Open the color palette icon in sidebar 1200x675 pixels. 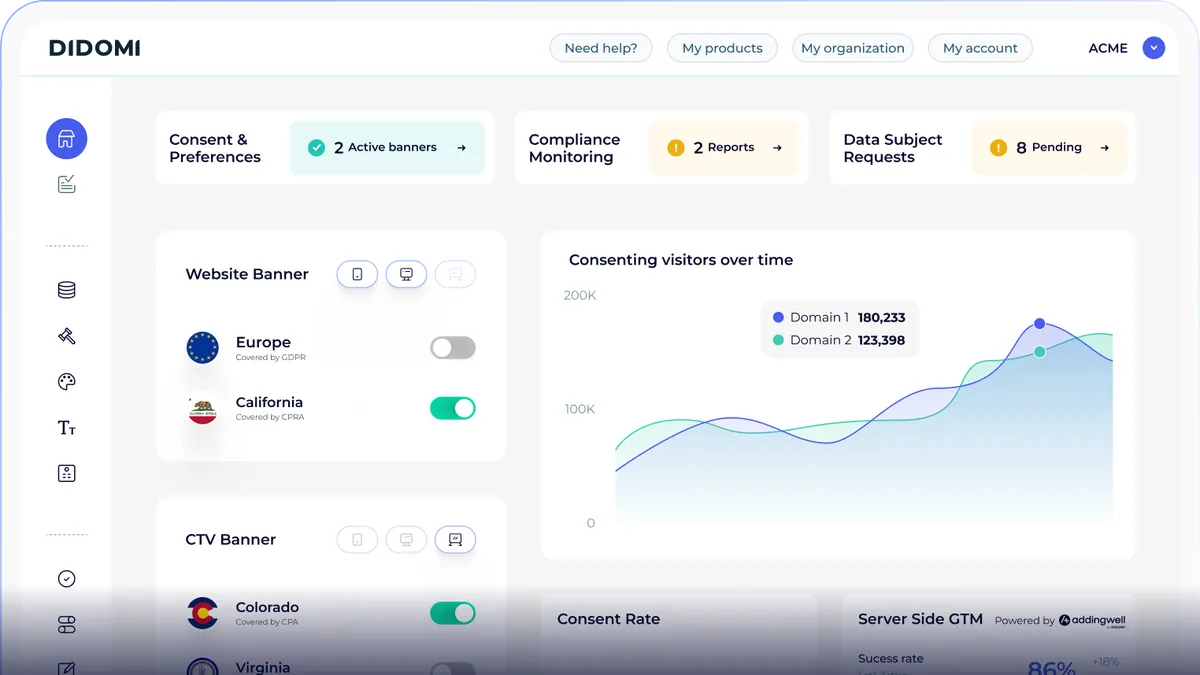[66, 382]
